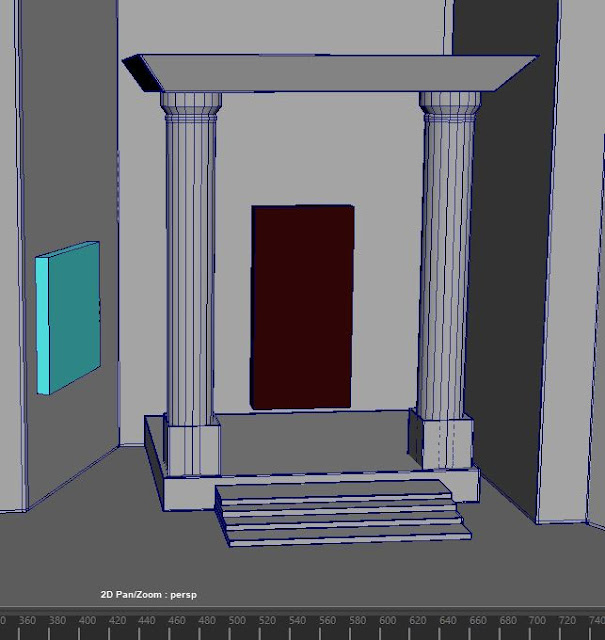Viewport: 605px width, 640px height.
Task: Select the flat roof slab above the columns
Action: tap(330, 73)
